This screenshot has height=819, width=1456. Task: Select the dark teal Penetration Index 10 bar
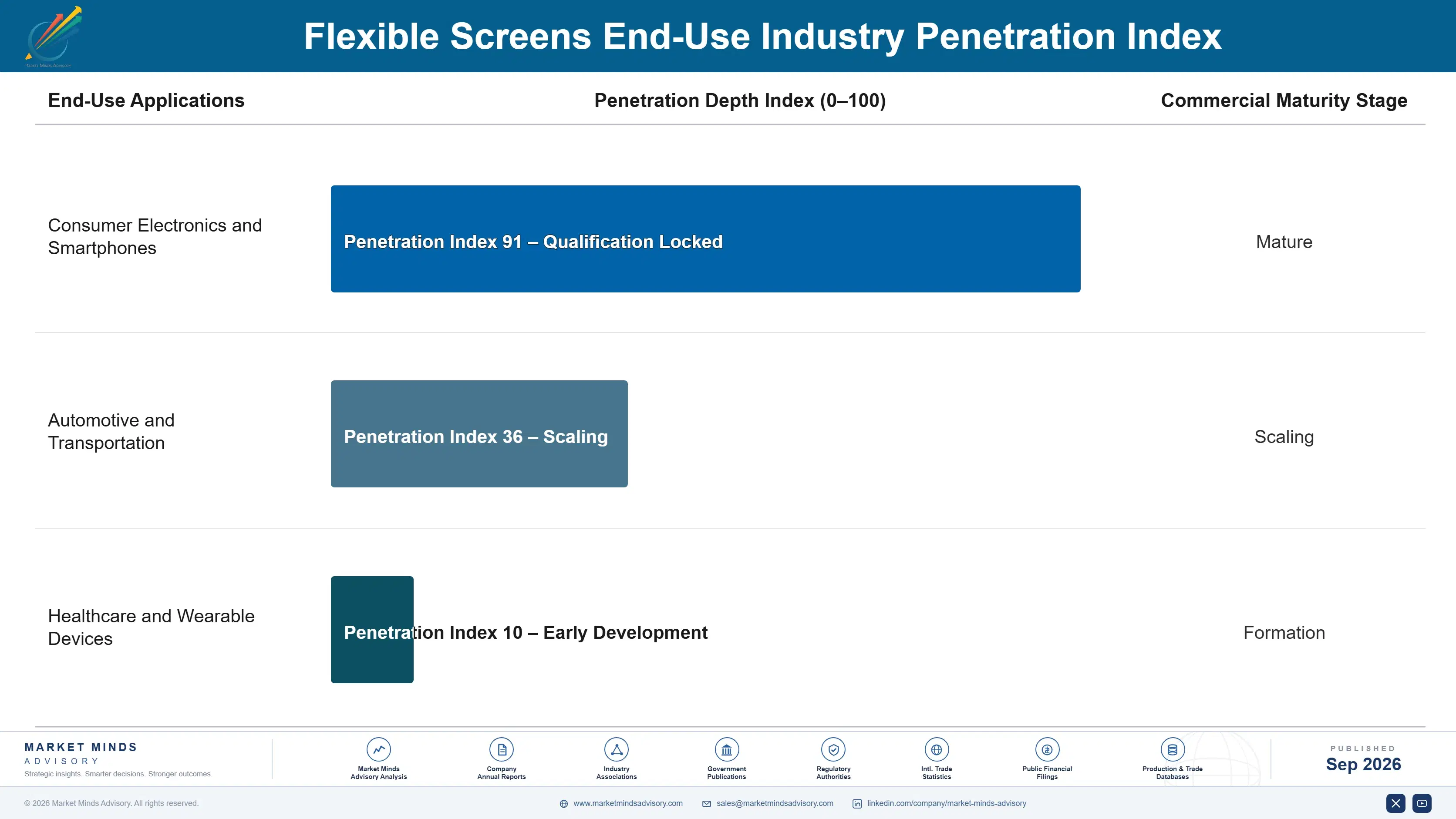[x=372, y=630]
